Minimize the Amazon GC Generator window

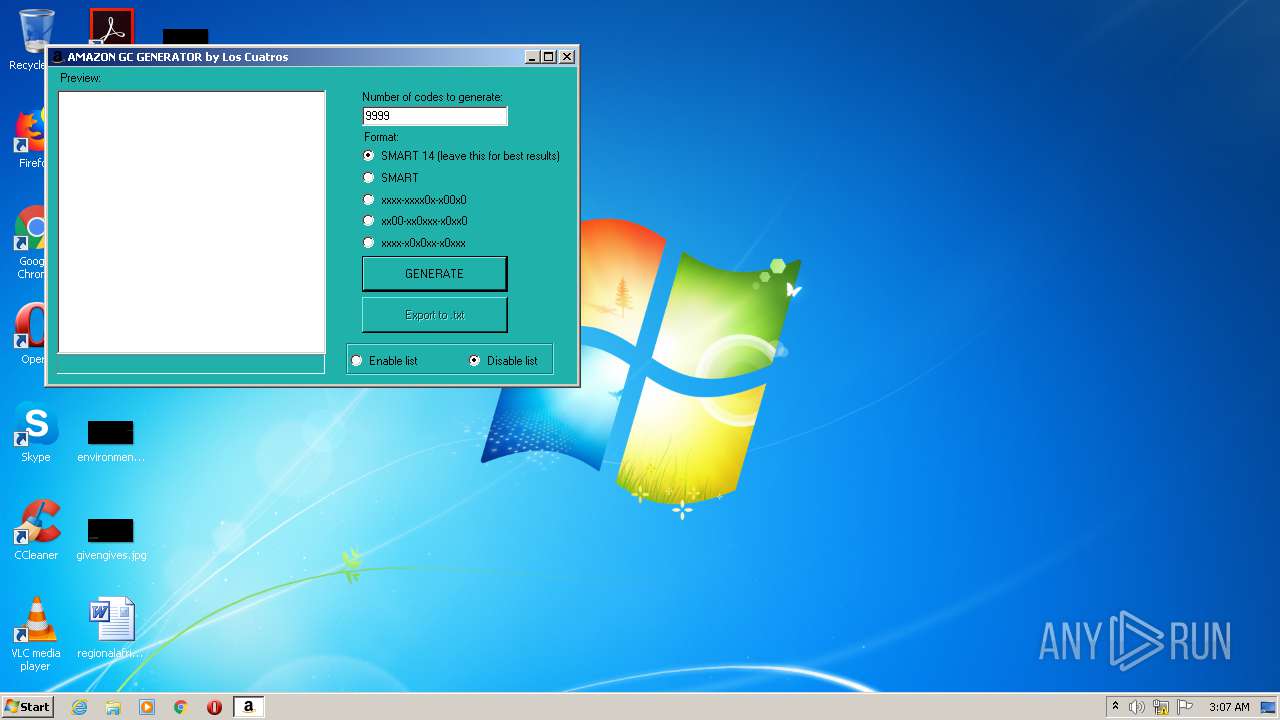(x=532, y=57)
